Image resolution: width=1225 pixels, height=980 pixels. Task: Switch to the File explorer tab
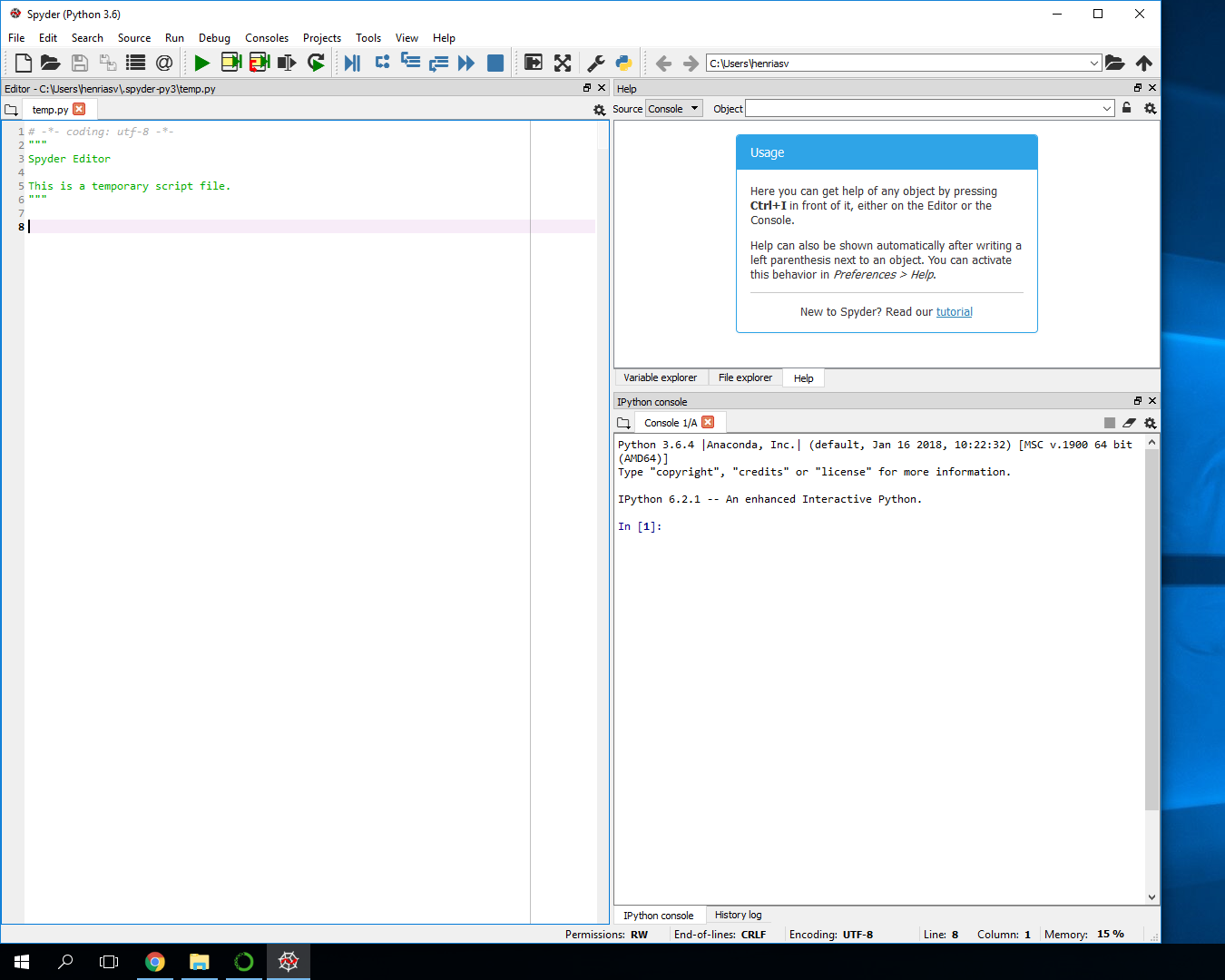coord(745,377)
